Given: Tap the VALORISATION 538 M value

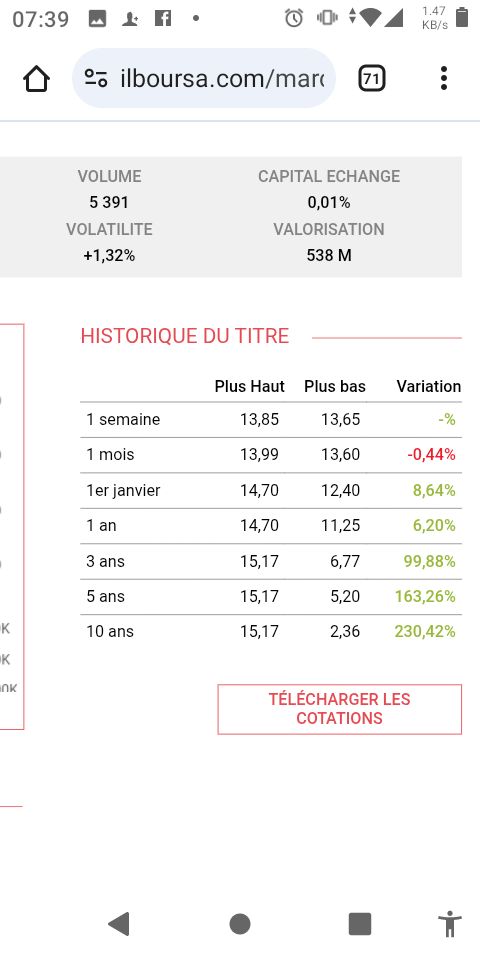Looking at the screenshot, I should (x=329, y=255).
